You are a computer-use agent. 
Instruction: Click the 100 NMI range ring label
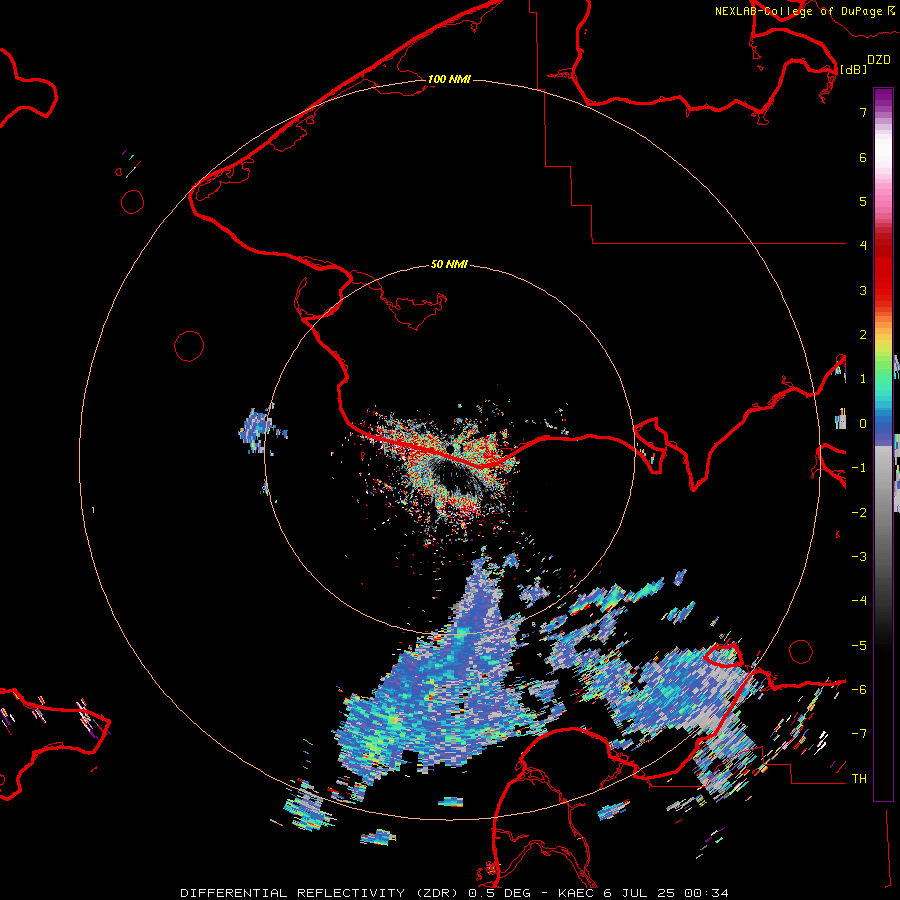point(449,79)
